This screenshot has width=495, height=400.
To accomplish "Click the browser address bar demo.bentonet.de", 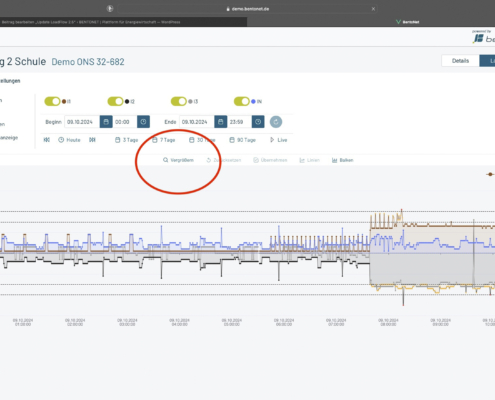I will coord(247,9).
